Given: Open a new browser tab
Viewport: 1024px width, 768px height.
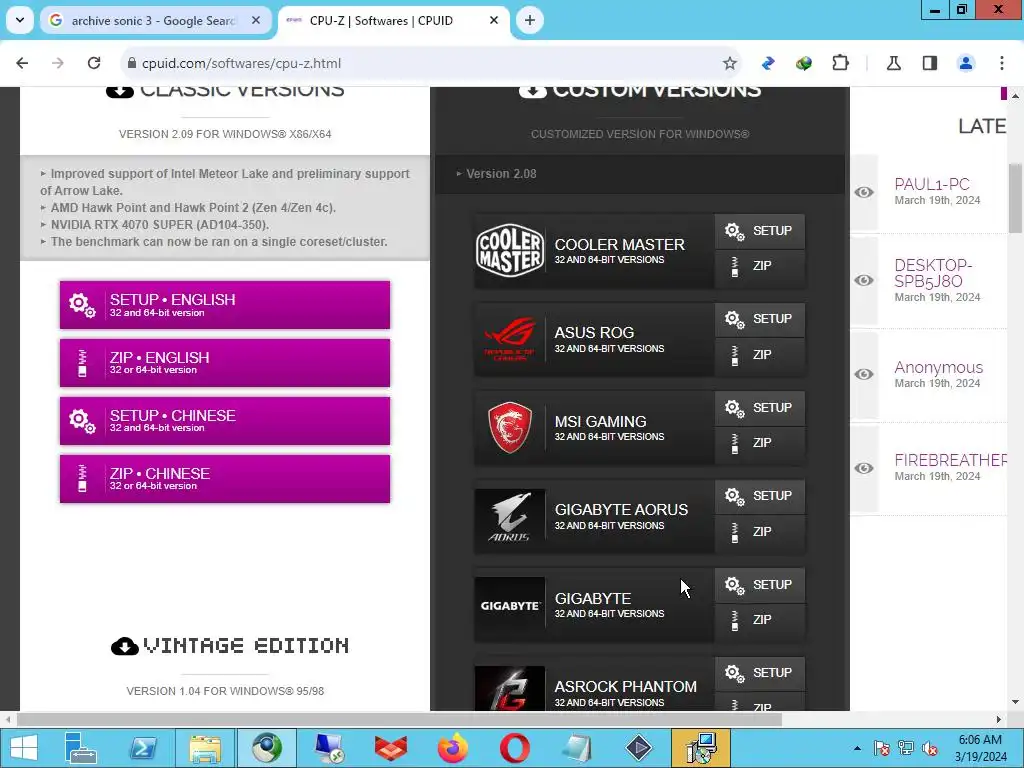Looking at the screenshot, I should tap(530, 21).
